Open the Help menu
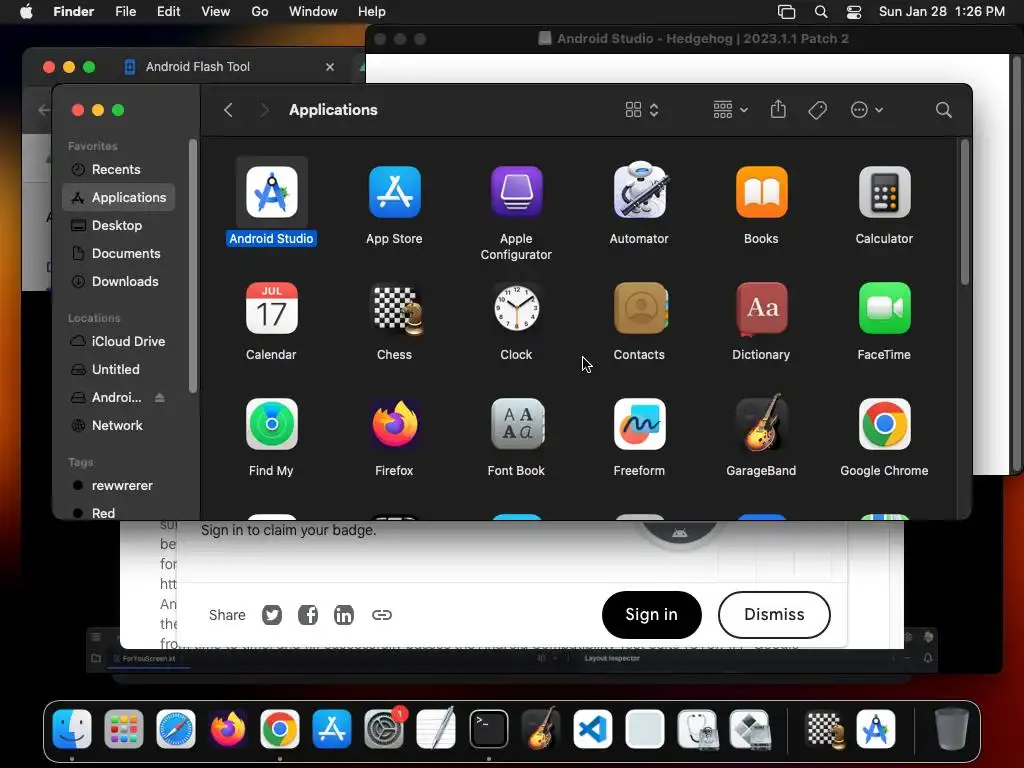This screenshot has width=1024, height=768. (x=372, y=12)
